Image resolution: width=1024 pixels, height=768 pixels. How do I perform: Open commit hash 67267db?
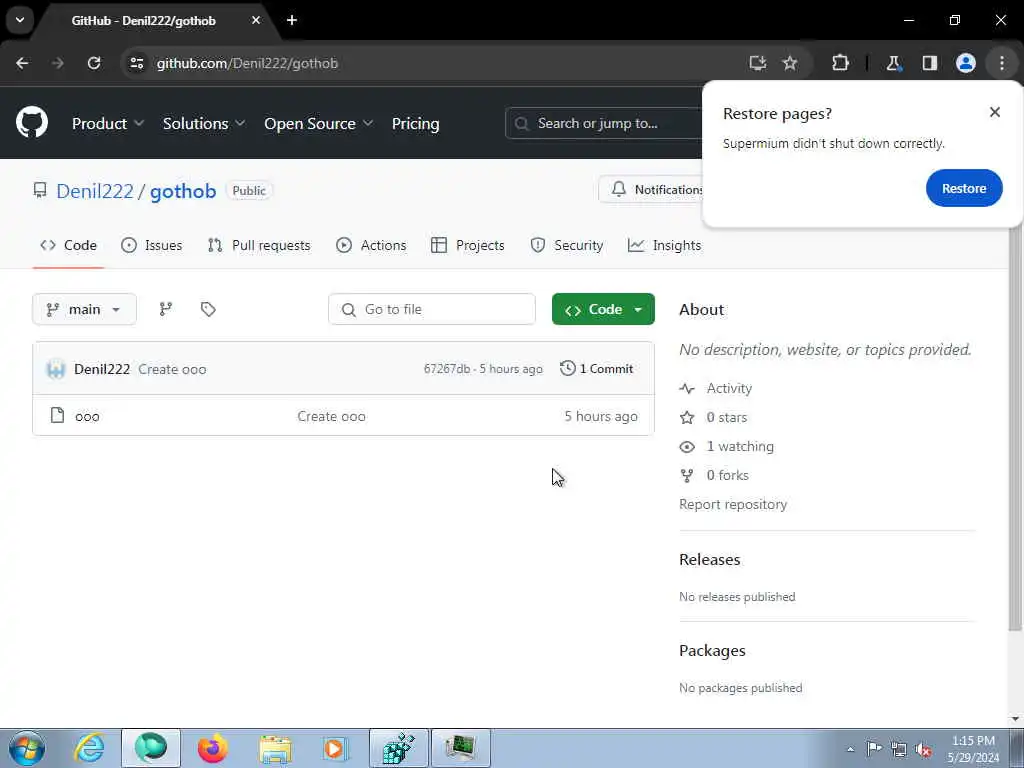(447, 369)
